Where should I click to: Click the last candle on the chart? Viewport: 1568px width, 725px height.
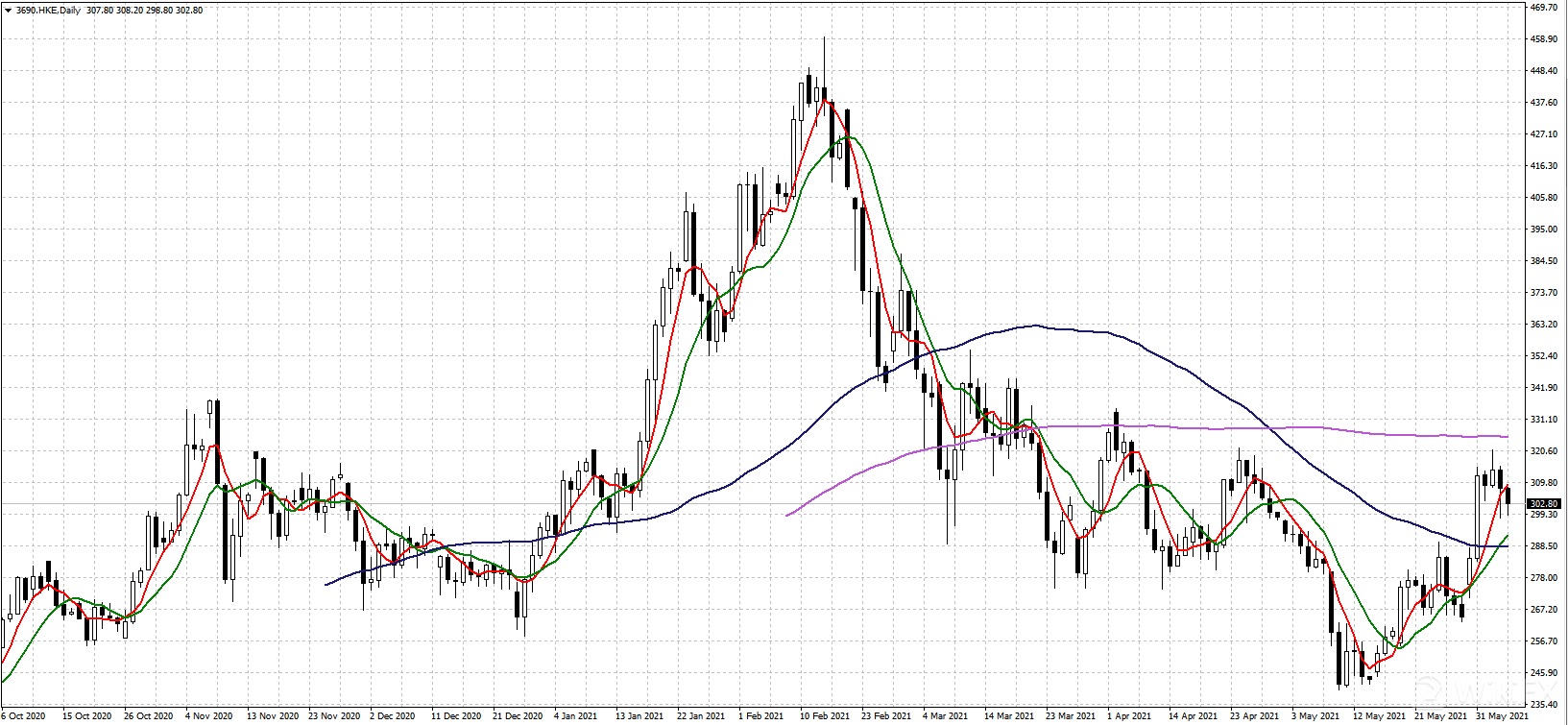pos(1508,495)
